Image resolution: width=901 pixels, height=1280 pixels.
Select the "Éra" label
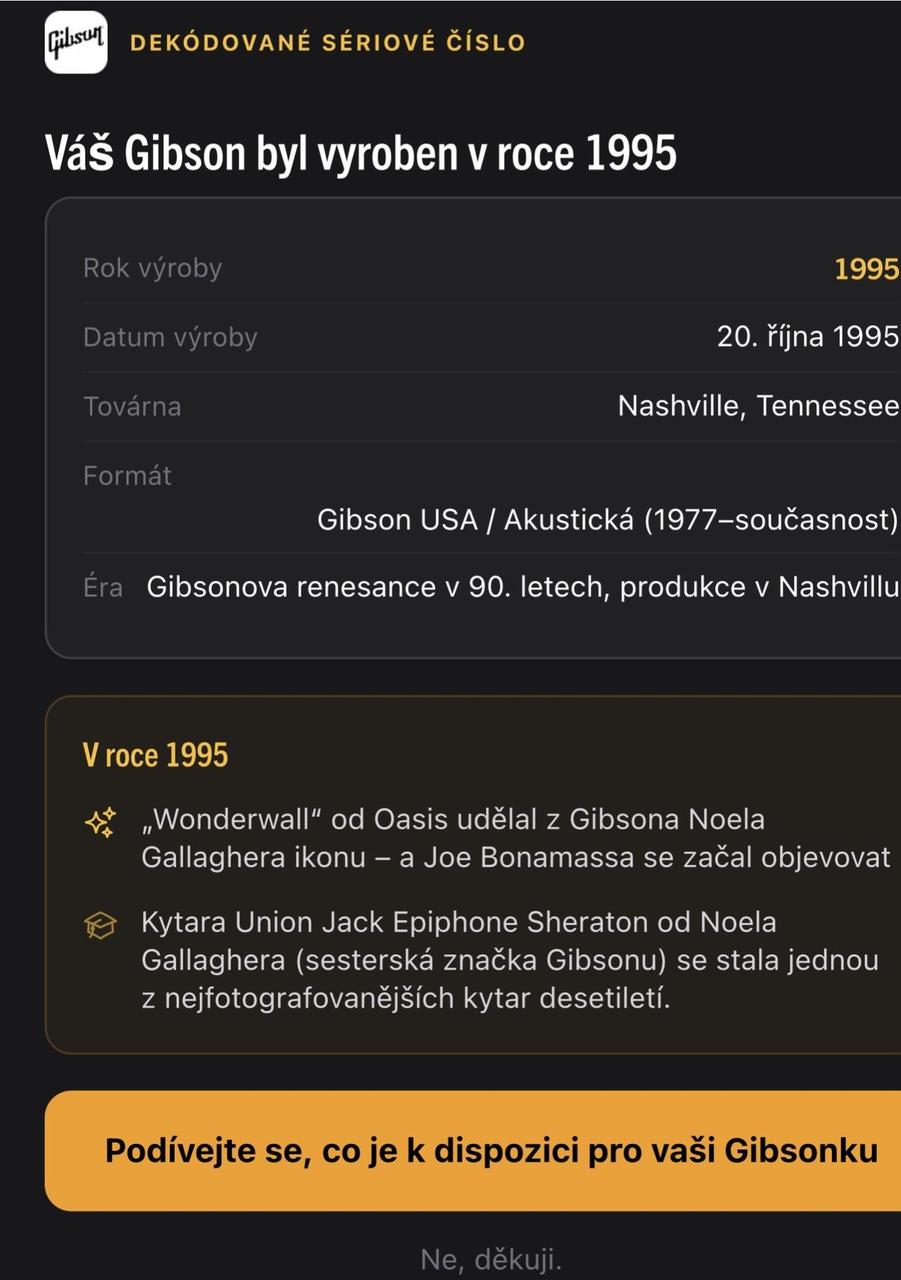pyautogui.click(x=103, y=587)
